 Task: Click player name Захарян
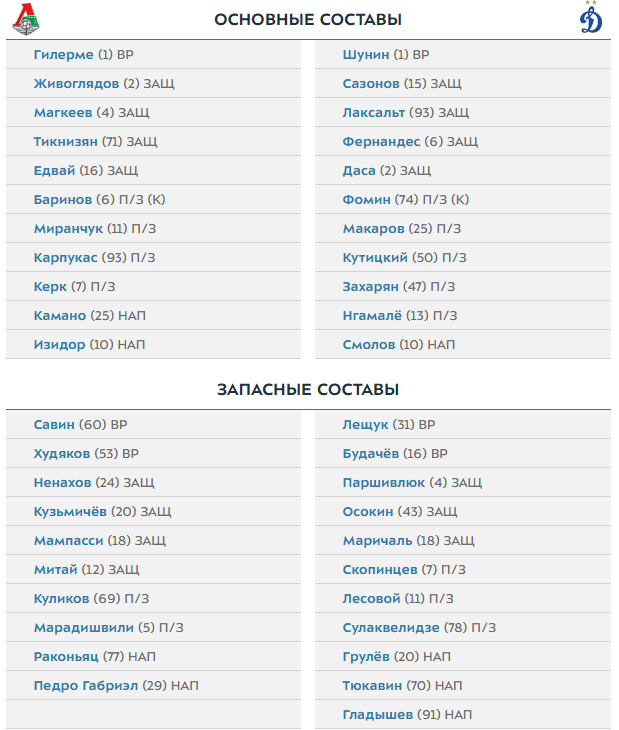[x=370, y=287]
